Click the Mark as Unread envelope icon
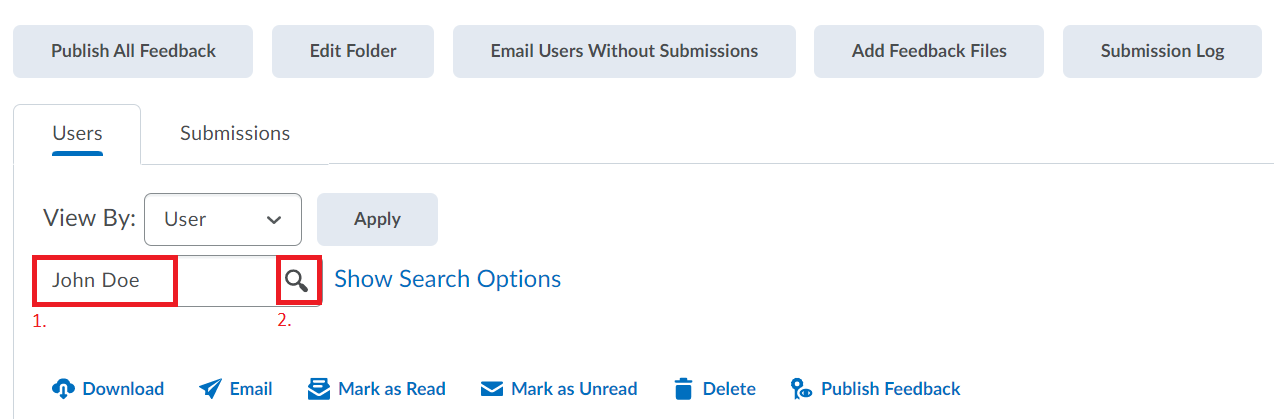 [x=491, y=389]
